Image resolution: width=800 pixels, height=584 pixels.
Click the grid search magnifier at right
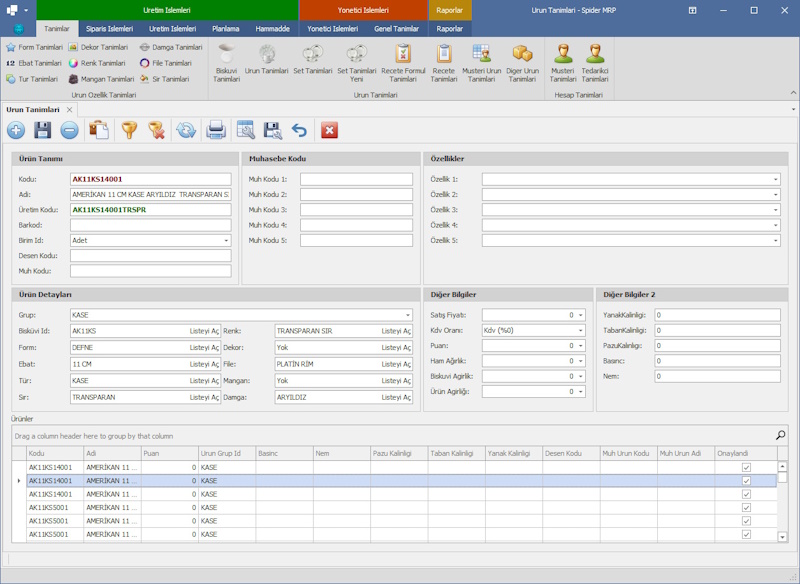pyautogui.click(x=781, y=436)
